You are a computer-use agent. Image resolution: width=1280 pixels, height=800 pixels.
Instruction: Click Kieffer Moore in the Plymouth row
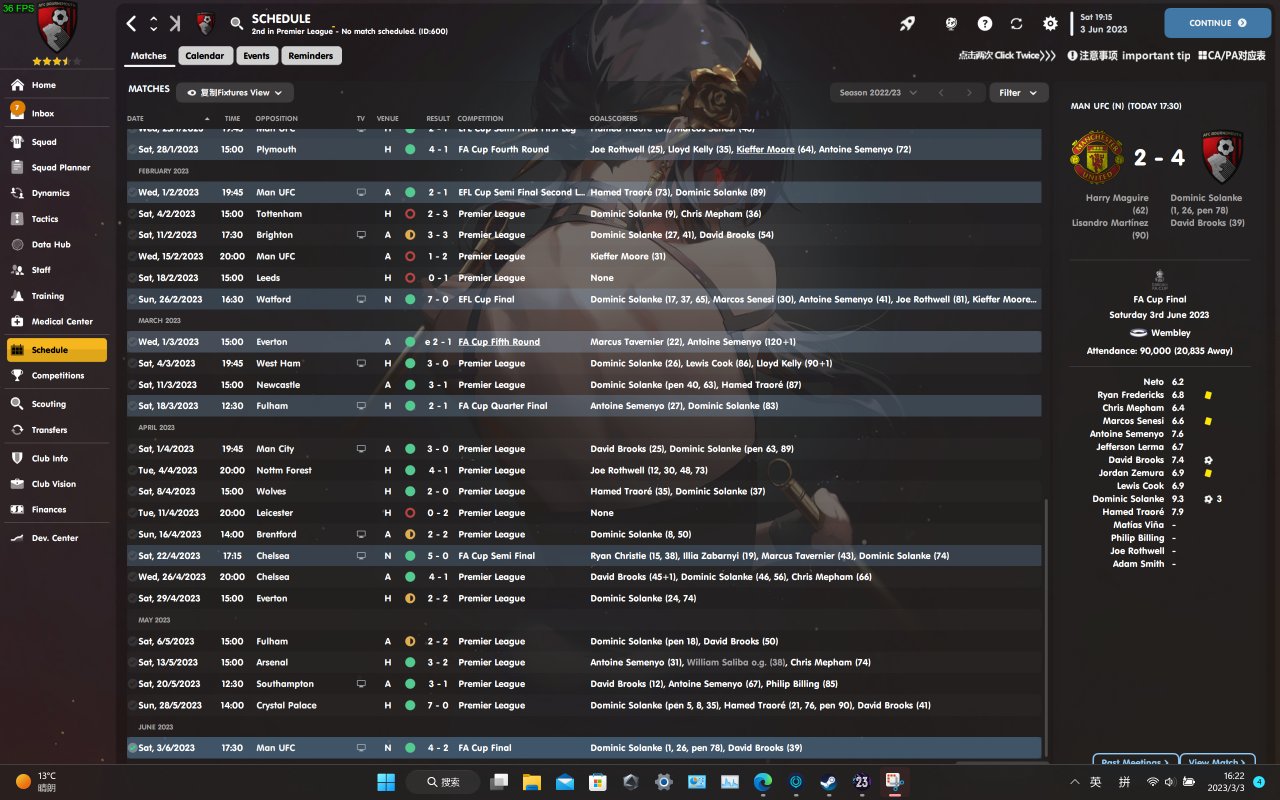(x=765, y=150)
